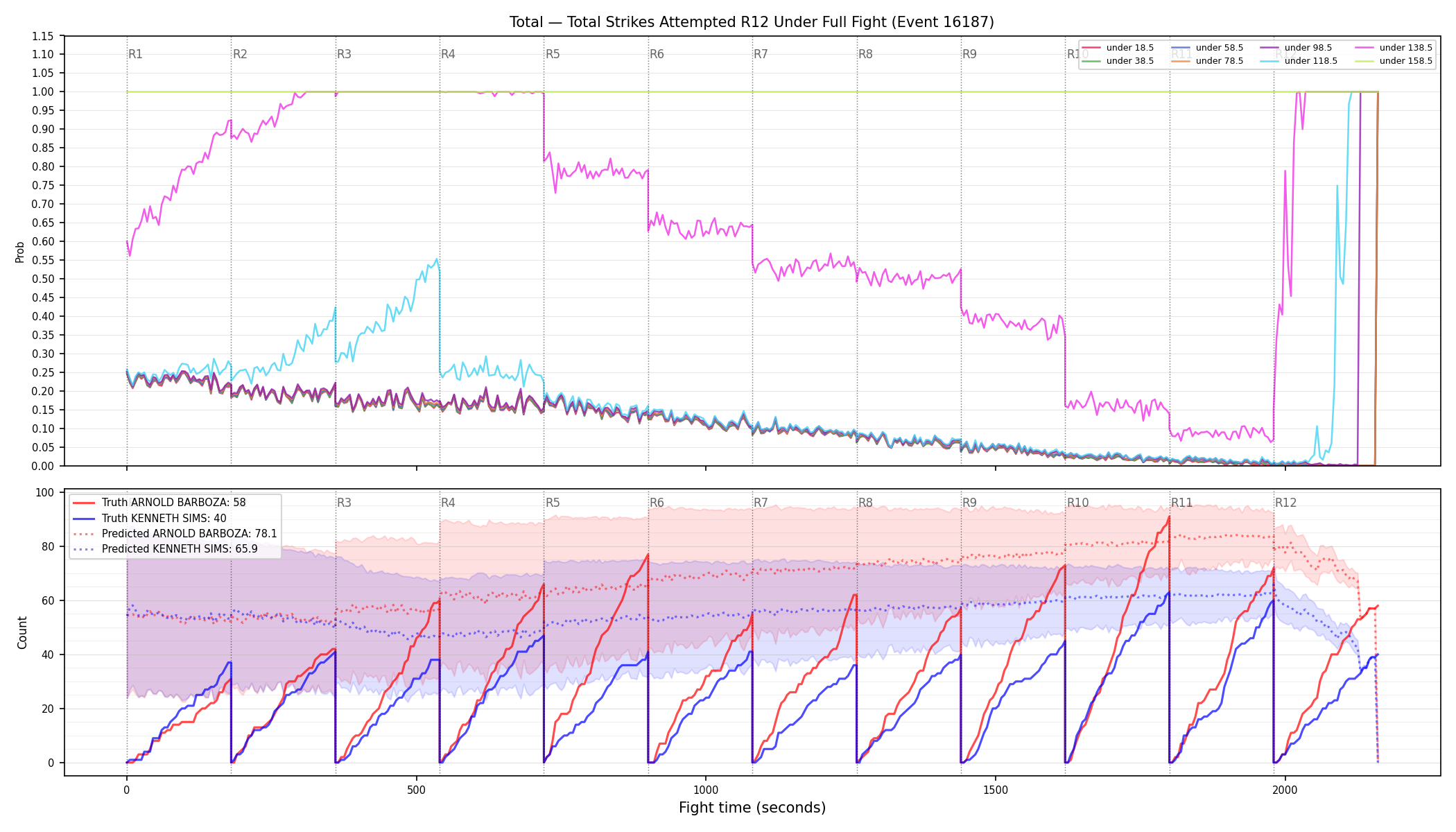The height and width of the screenshot is (832, 1456).
Task: Click the 'Fight time (seconds)' x-axis label
Action: tap(752, 808)
